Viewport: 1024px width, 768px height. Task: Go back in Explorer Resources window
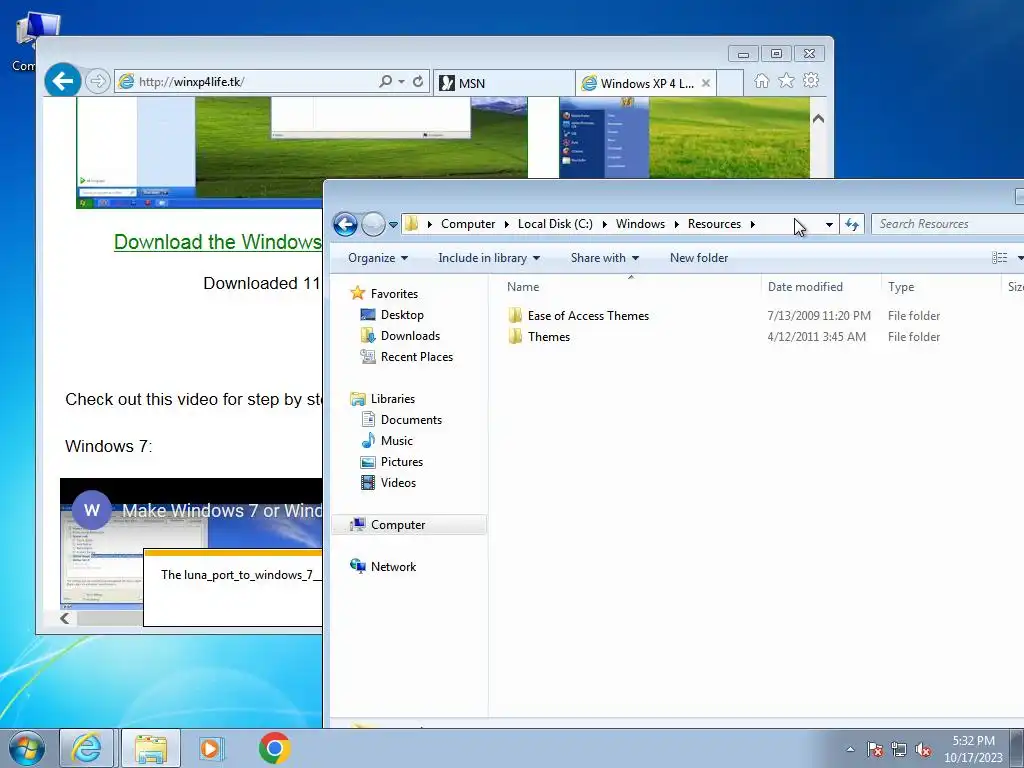tap(345, 224)
